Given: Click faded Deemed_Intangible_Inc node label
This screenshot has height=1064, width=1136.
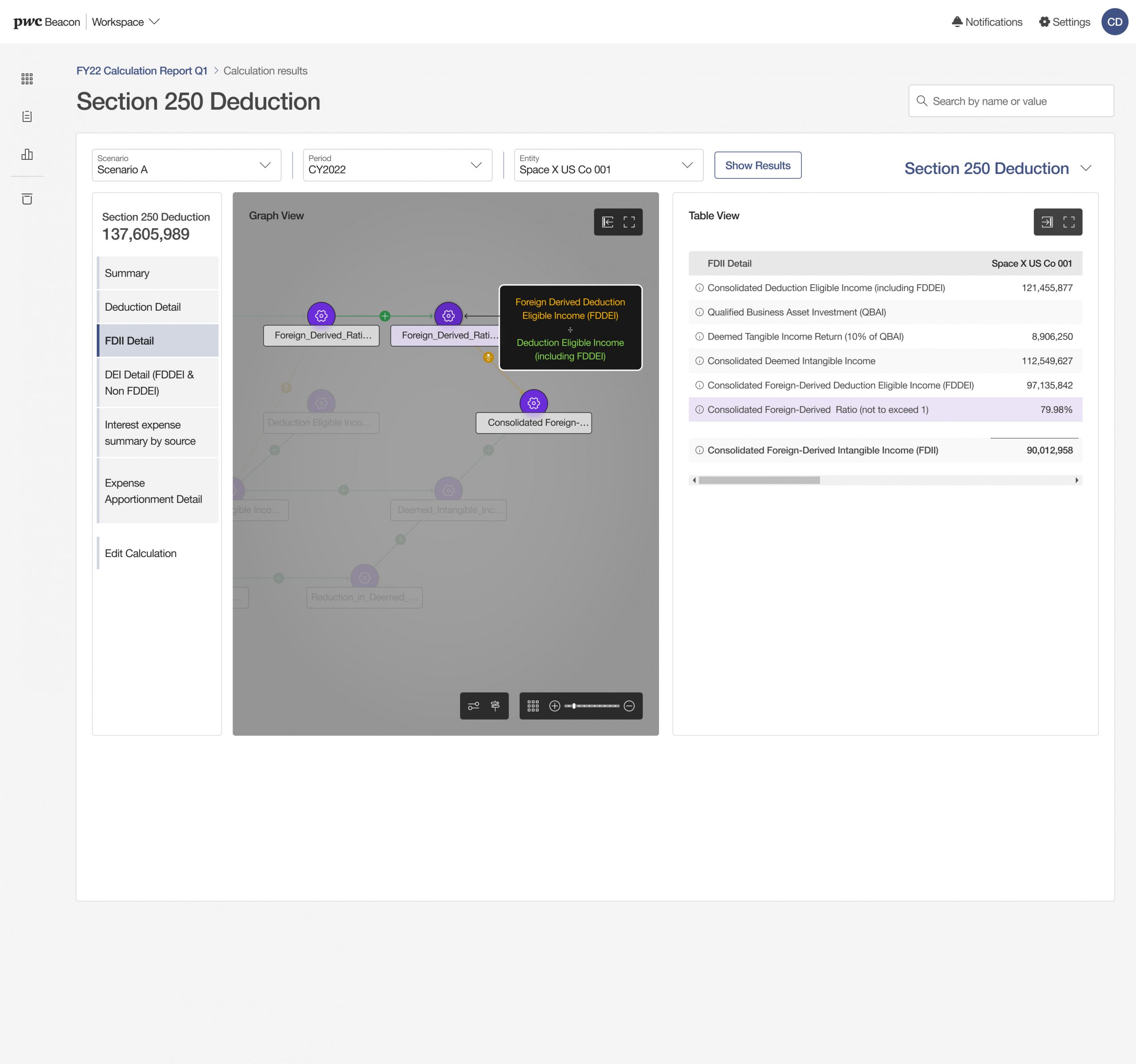Looking at the screenshot, I should click(449, 510).
